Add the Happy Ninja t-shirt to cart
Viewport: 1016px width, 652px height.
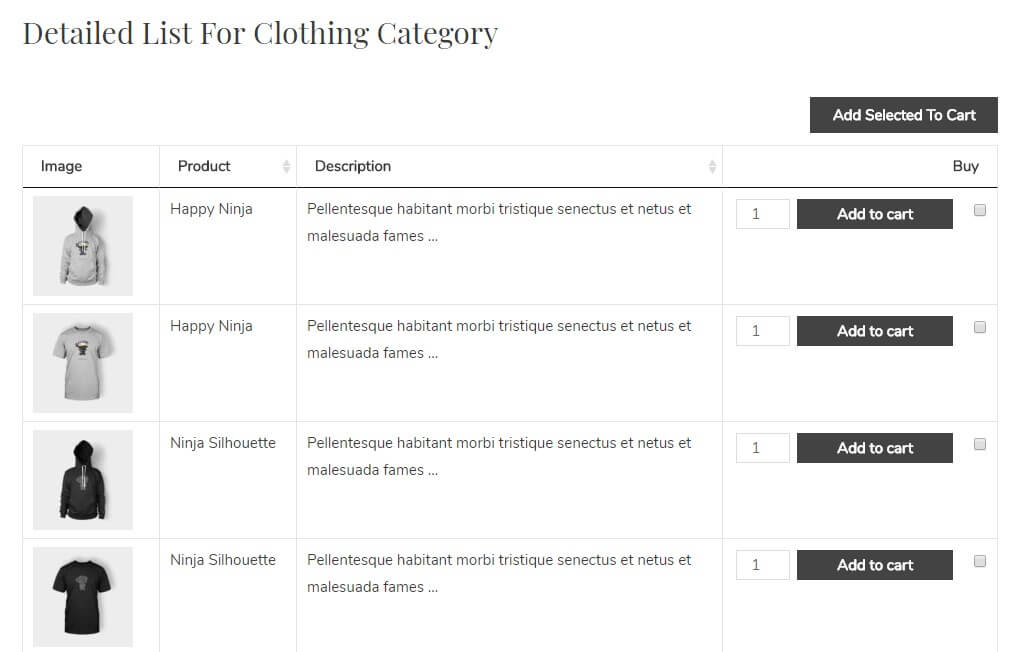click(874, 331)
